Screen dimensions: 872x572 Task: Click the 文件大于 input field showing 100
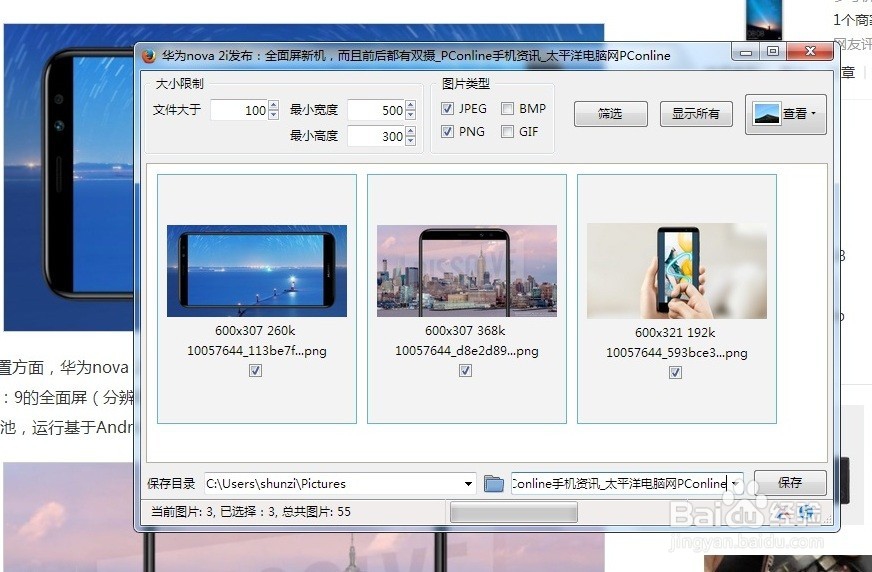click(240, 110)
